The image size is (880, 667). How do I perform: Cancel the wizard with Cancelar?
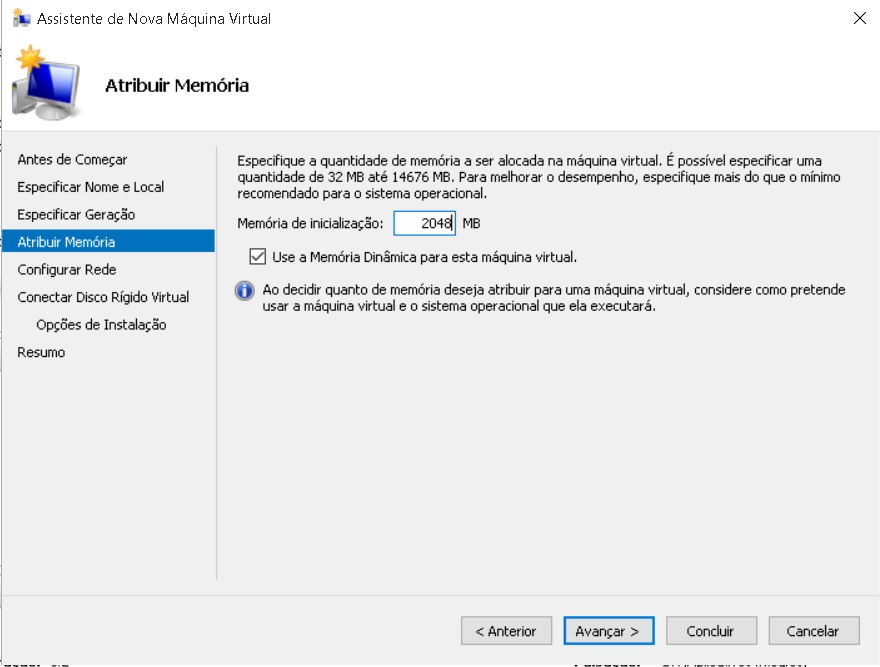point(814,631)
